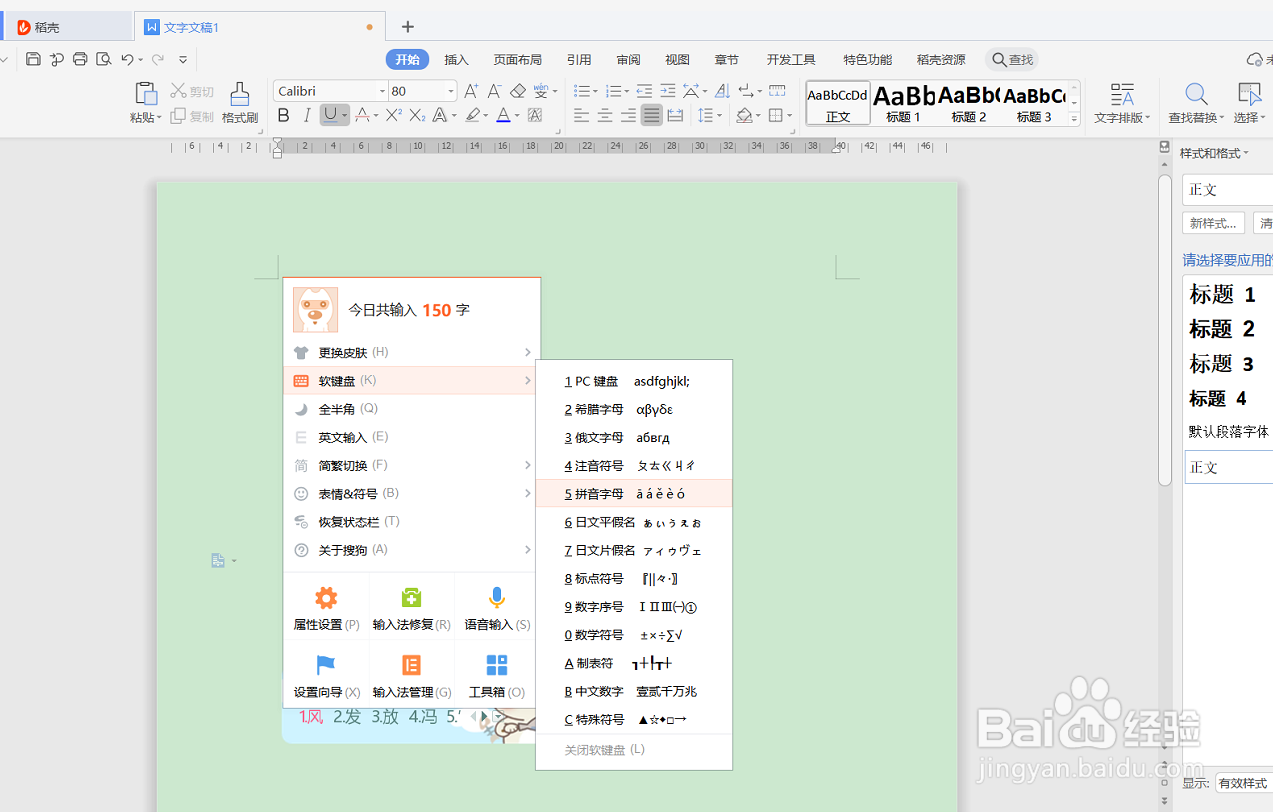This screenshot has height=812, width=1273.
Task: Click the decrease indent icon
Action: click(644, 91)
